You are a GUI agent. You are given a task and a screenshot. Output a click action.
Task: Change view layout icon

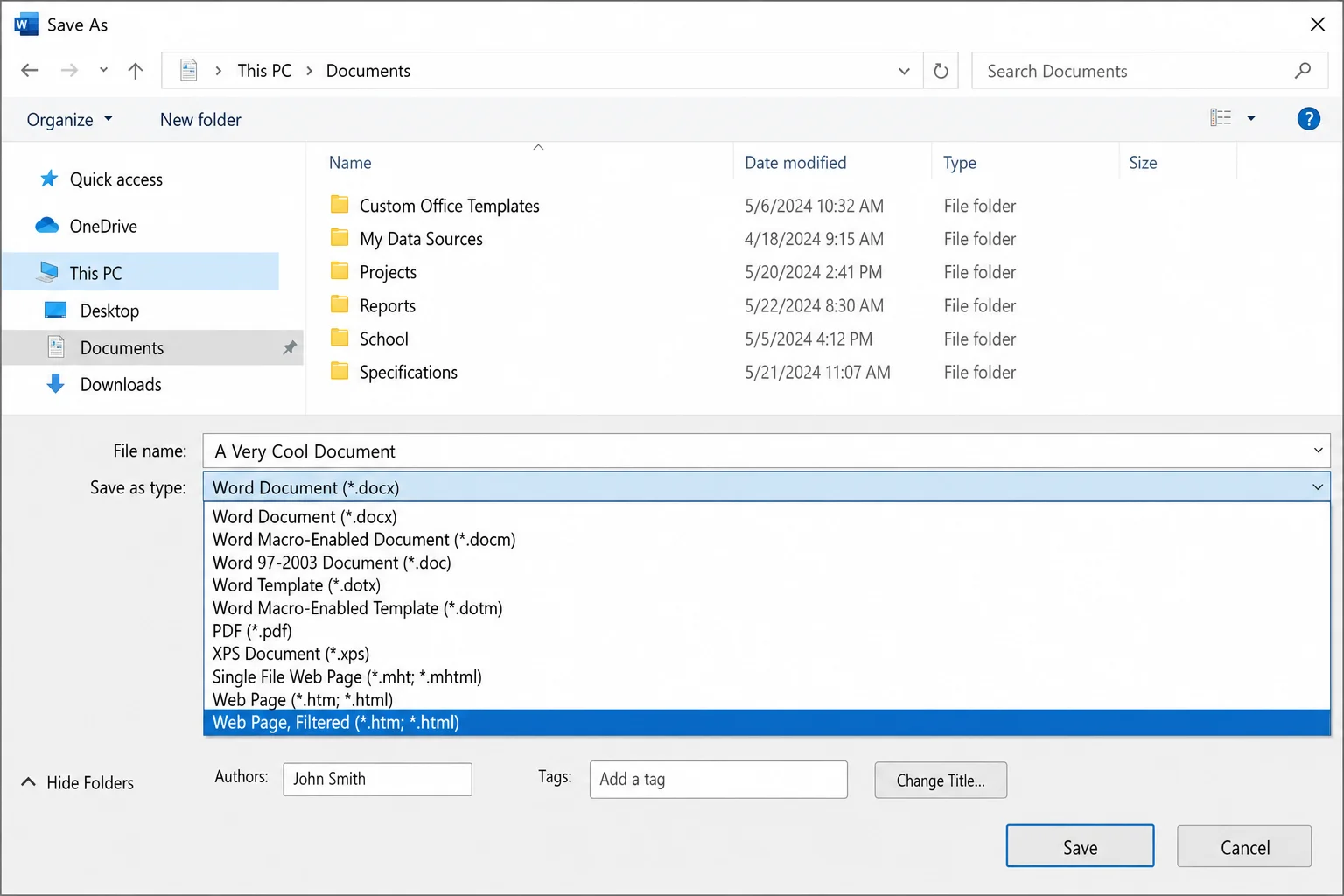pyautogui.click(x=1221, y=117)
